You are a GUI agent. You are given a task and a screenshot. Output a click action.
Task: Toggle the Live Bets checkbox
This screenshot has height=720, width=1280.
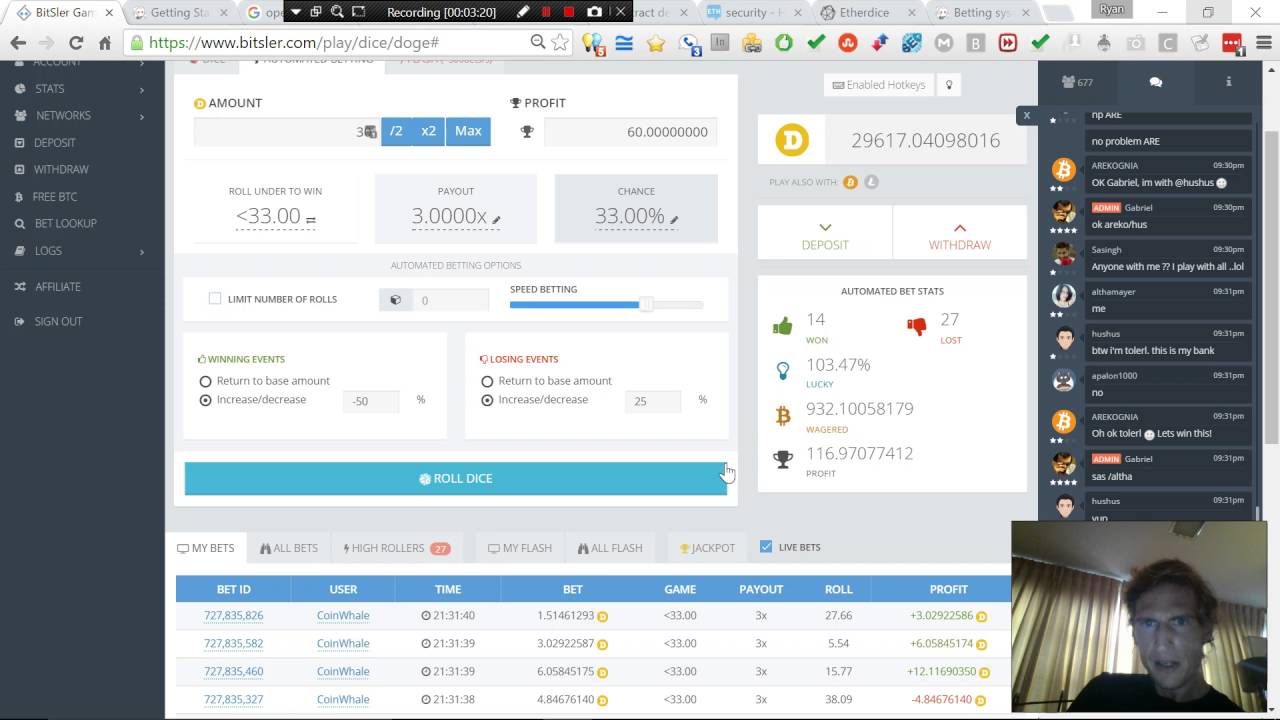[766, 547]
